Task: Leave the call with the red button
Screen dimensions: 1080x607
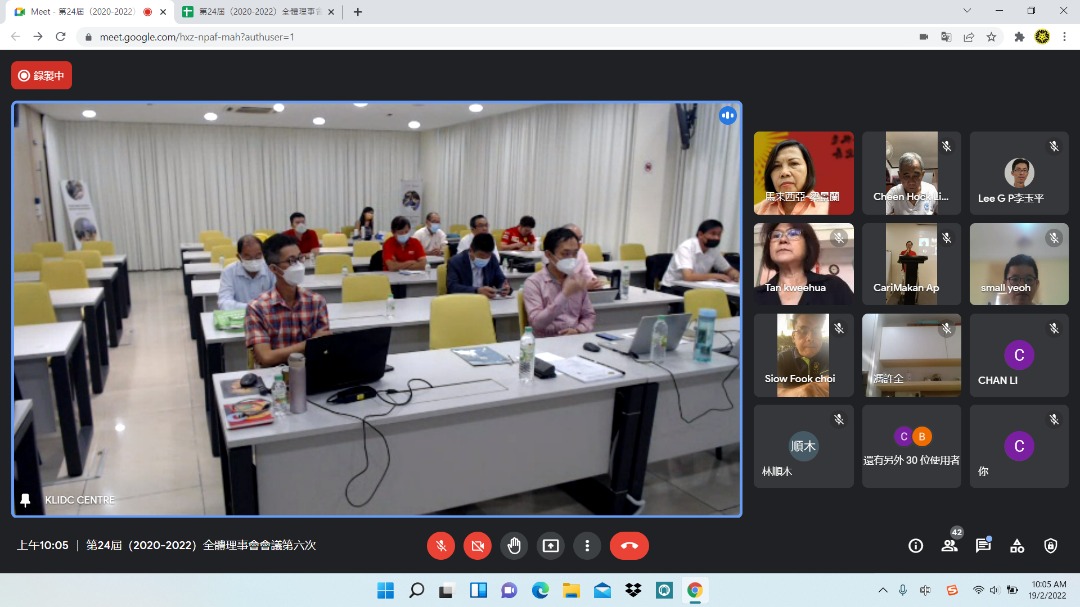Action: tap(629, 545)
